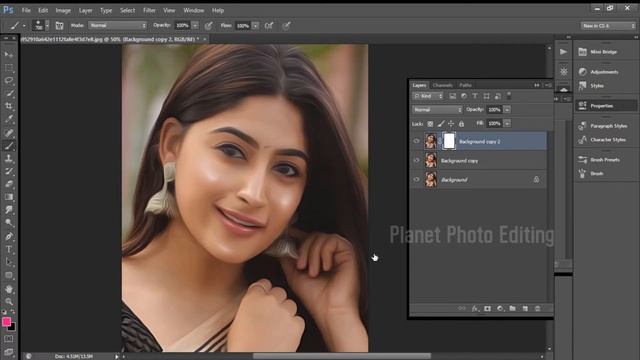640x360 pixels.
Task: Click the black background color swatch
Action: [x=13, y=328]
